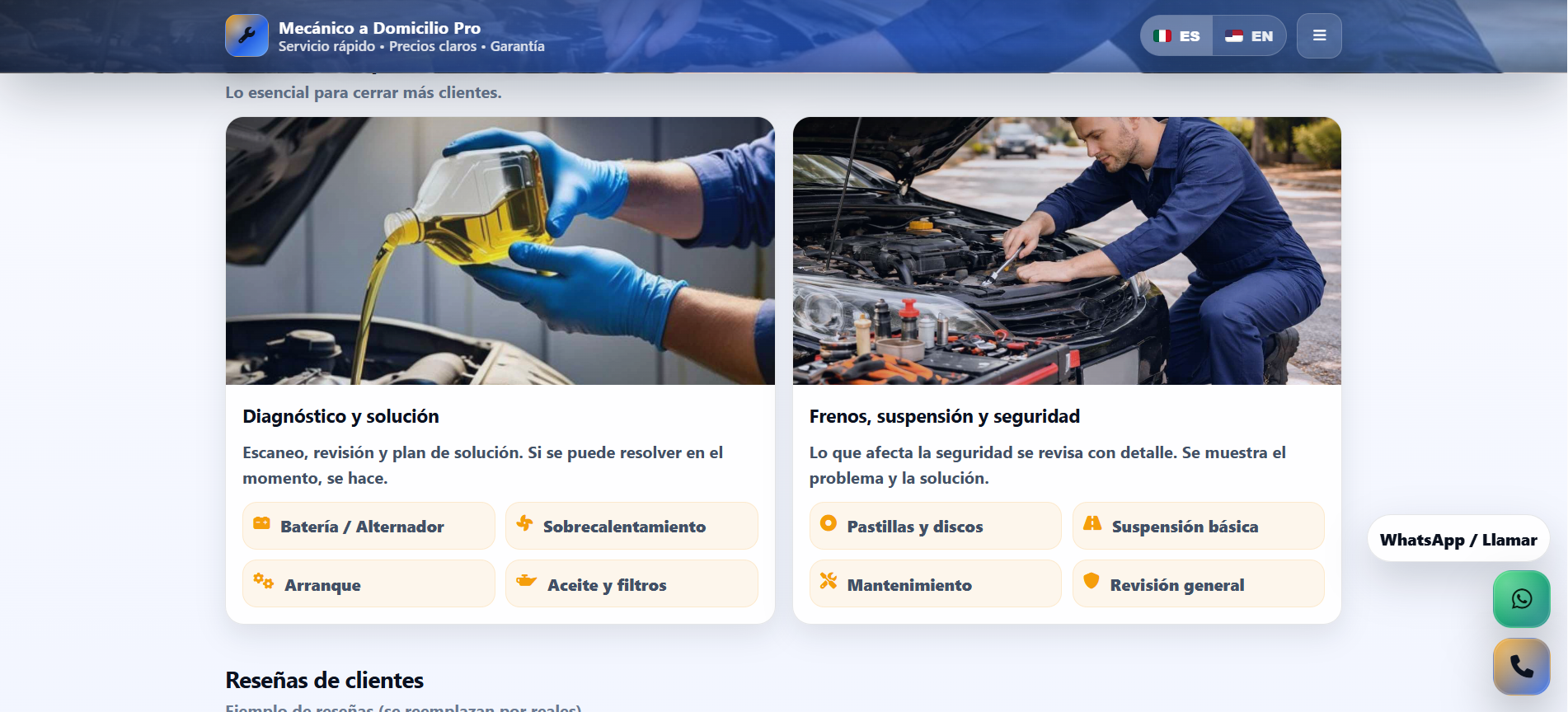Tap the phone call icon button

[1521, 666]
